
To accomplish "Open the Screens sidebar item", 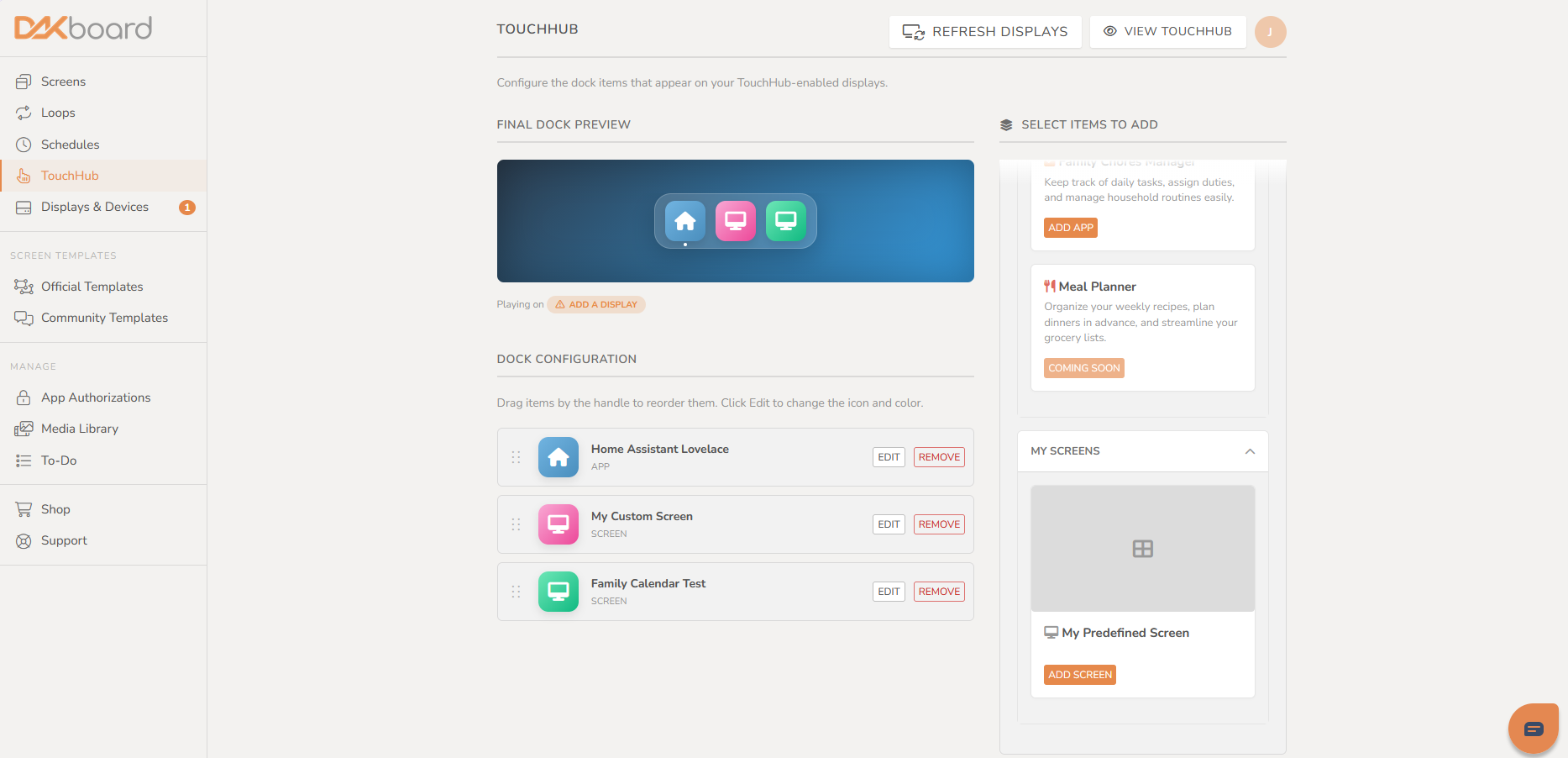I will pos(103,82).
